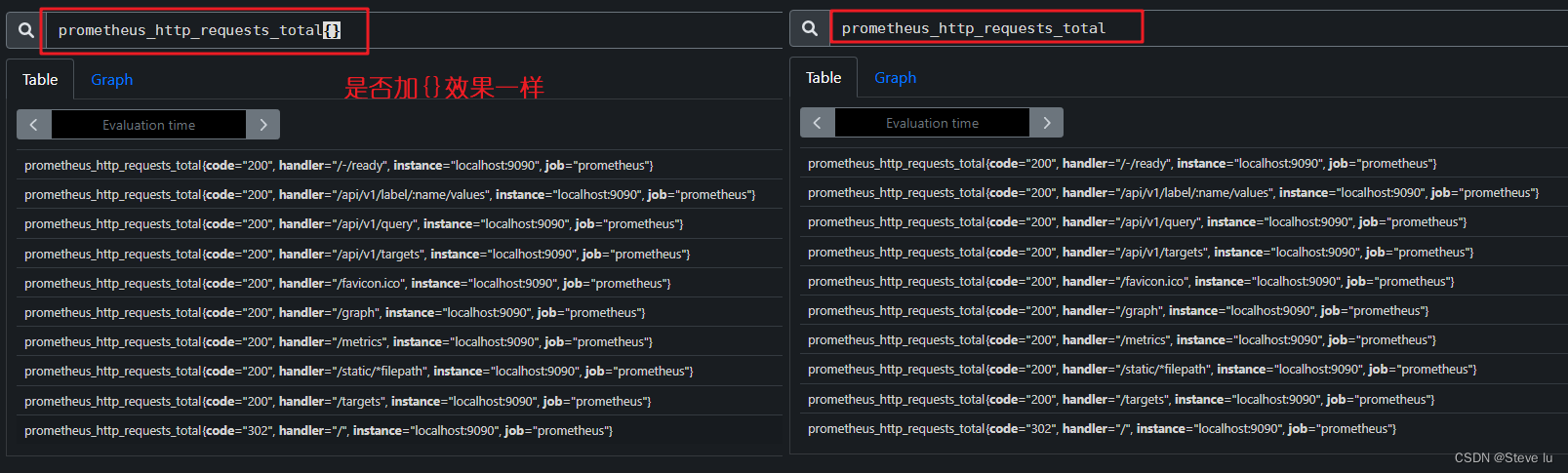Select left panel row with handler "/graph"

400,312
